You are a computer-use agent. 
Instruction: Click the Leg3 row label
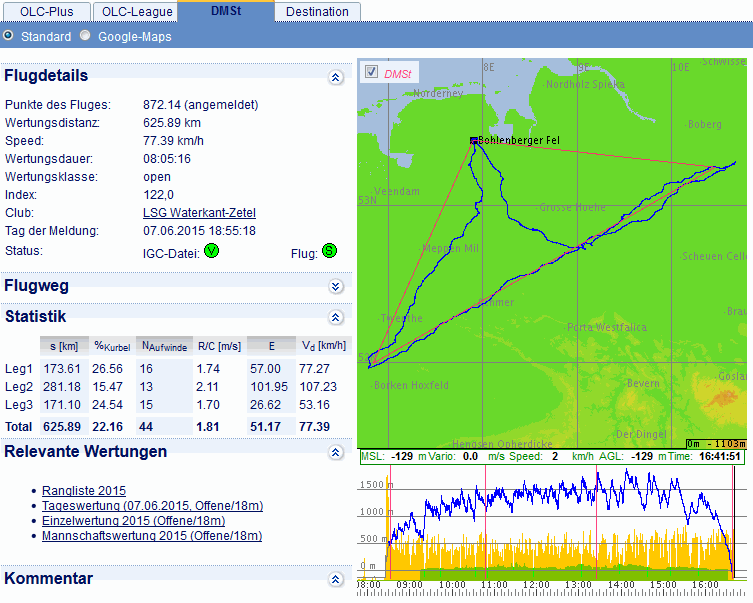[x=19, y=405]
